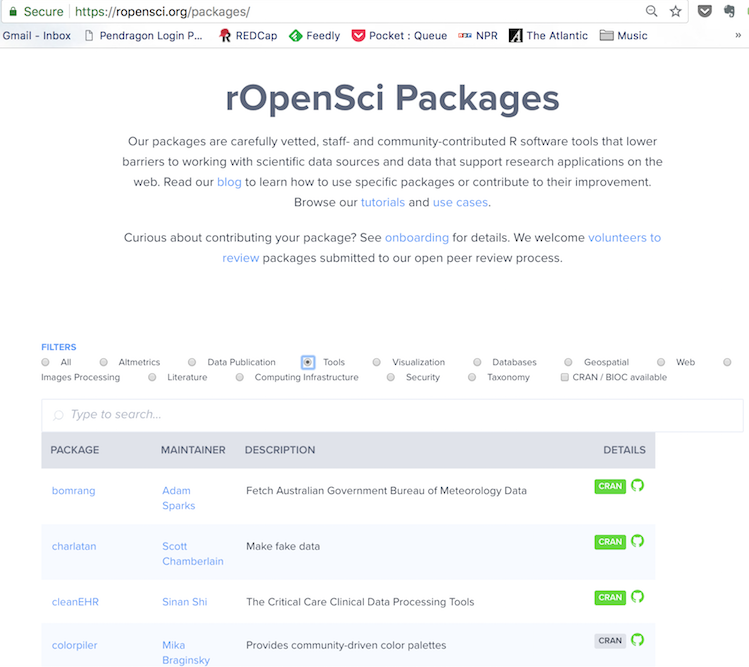Open the GitHub icon for colorpiler

[x=637, y=640]
